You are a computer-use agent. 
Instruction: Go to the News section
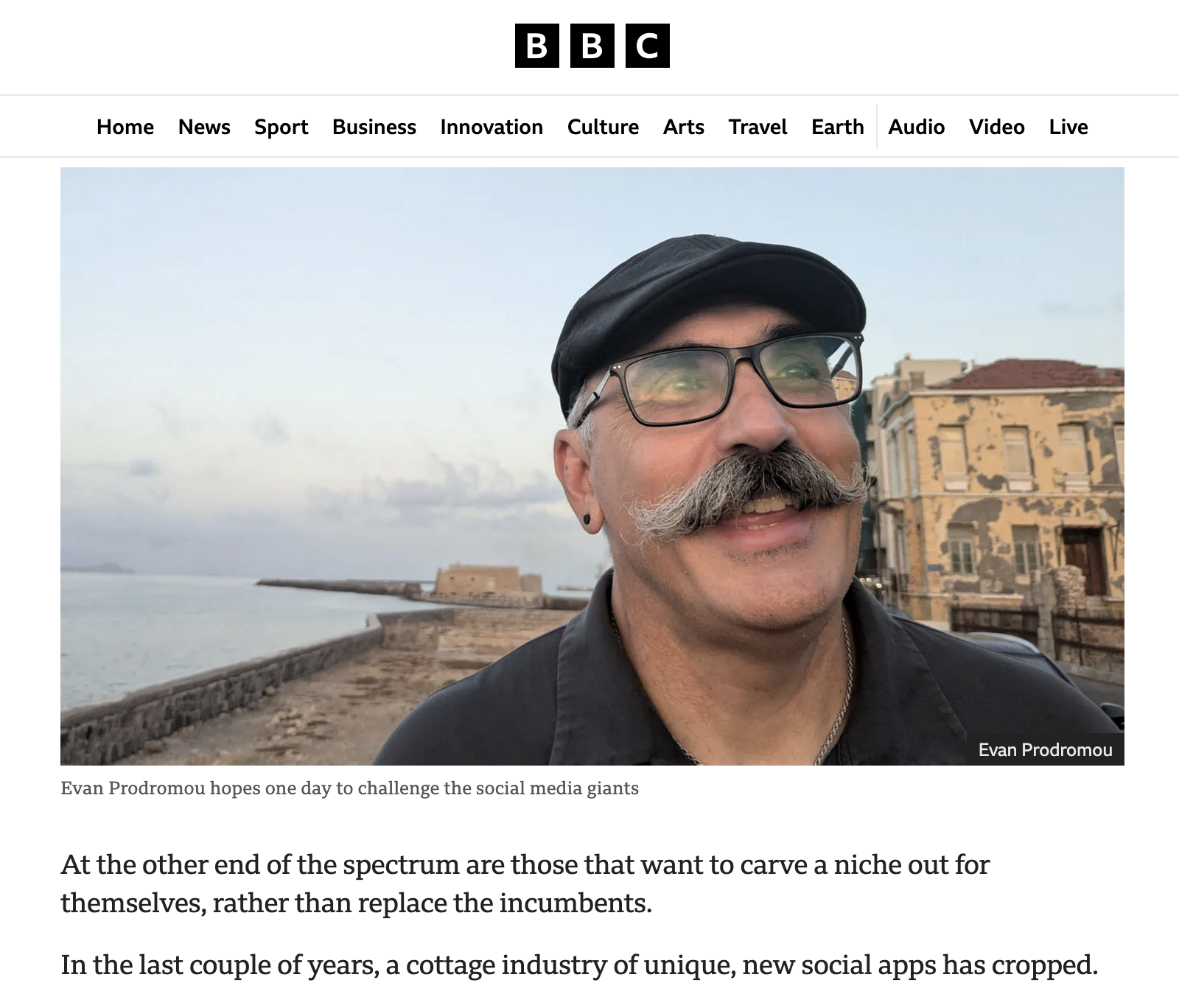(x=204, y=127)
